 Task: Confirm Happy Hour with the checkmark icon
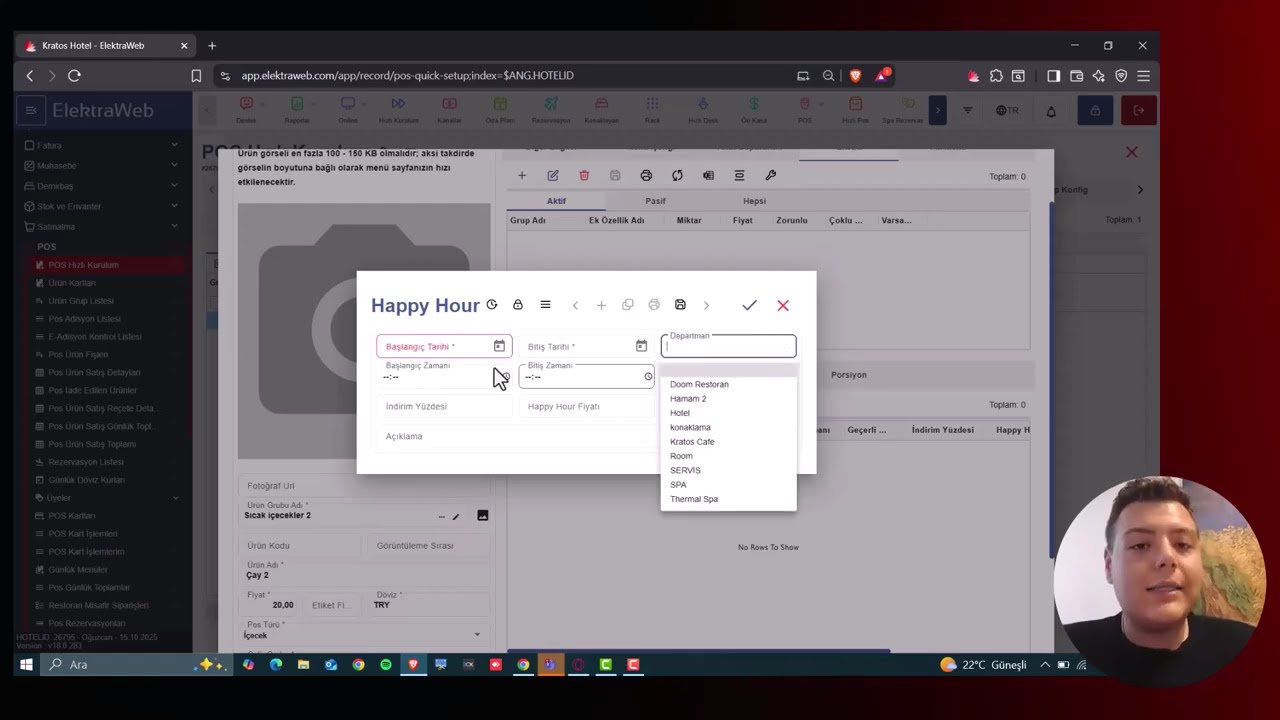(749, 305)
